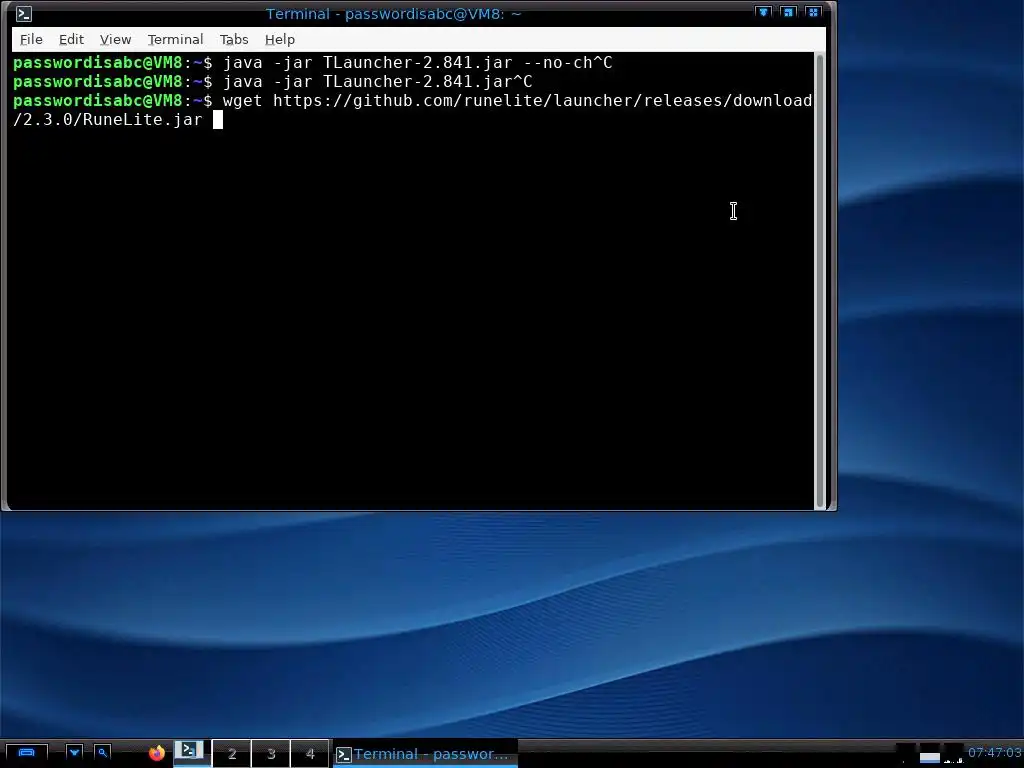Switch to workspace 1 in pager

(x=192, y=753)
